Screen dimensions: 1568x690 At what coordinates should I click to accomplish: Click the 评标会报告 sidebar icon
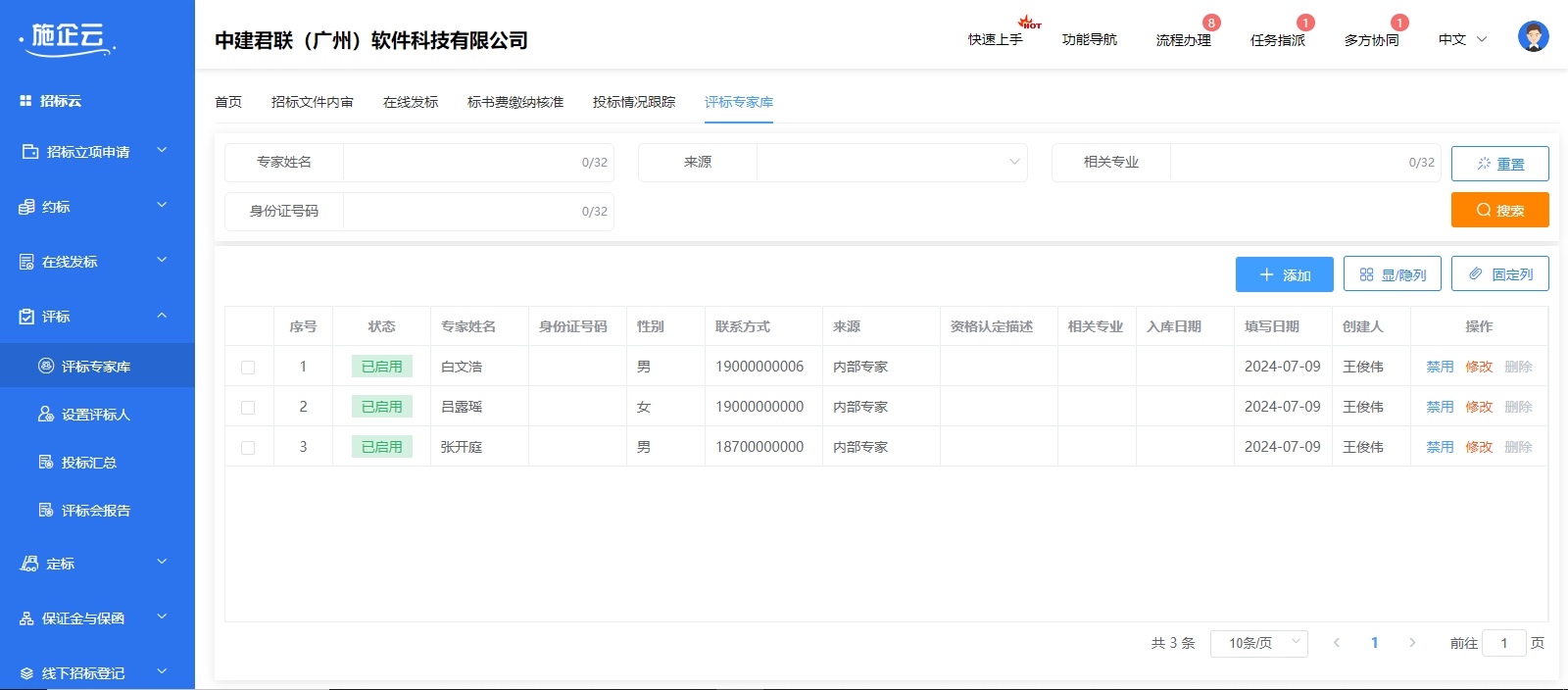coord(45,511)
